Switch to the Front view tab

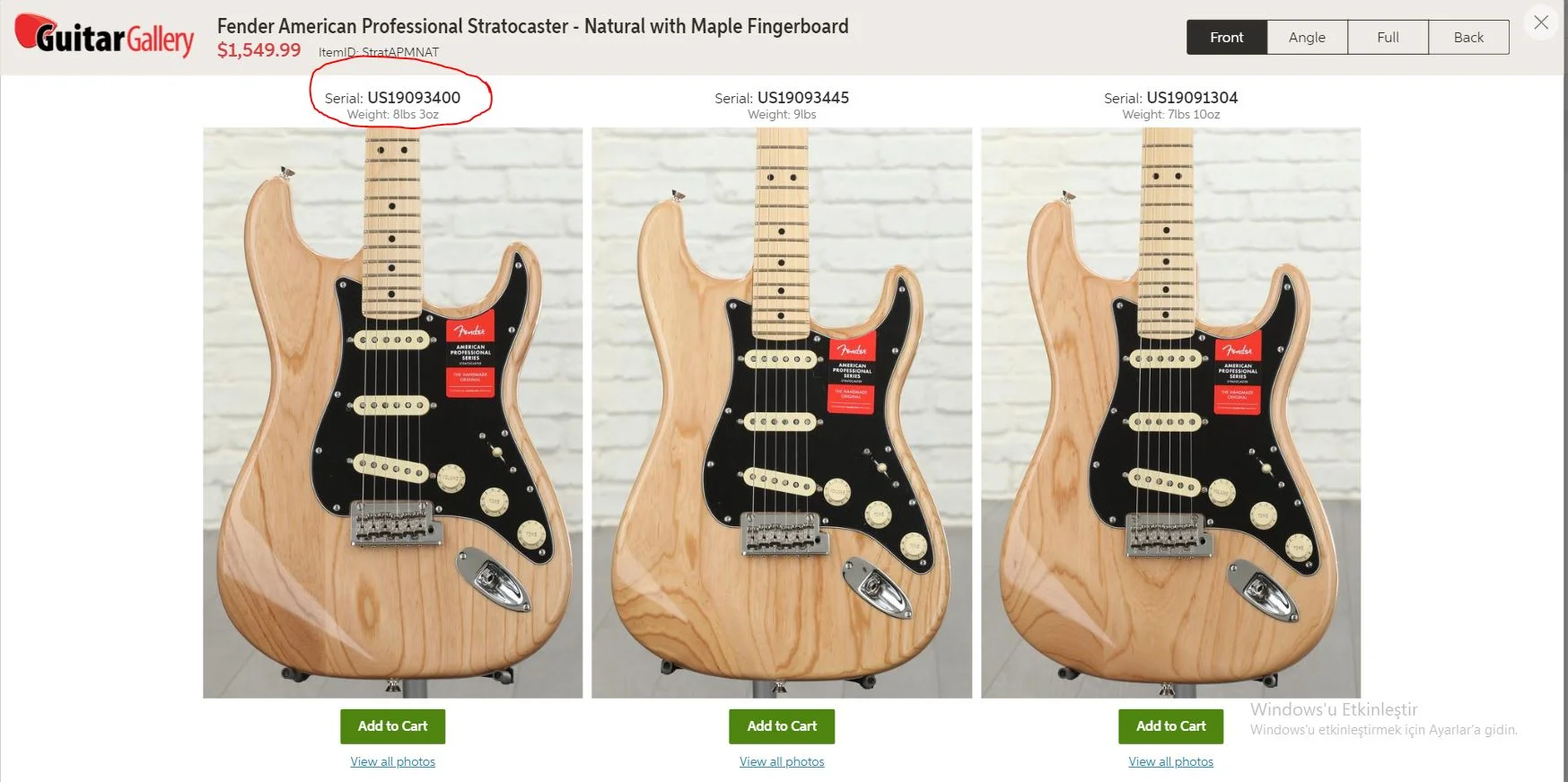click(x=1226, y=37)
